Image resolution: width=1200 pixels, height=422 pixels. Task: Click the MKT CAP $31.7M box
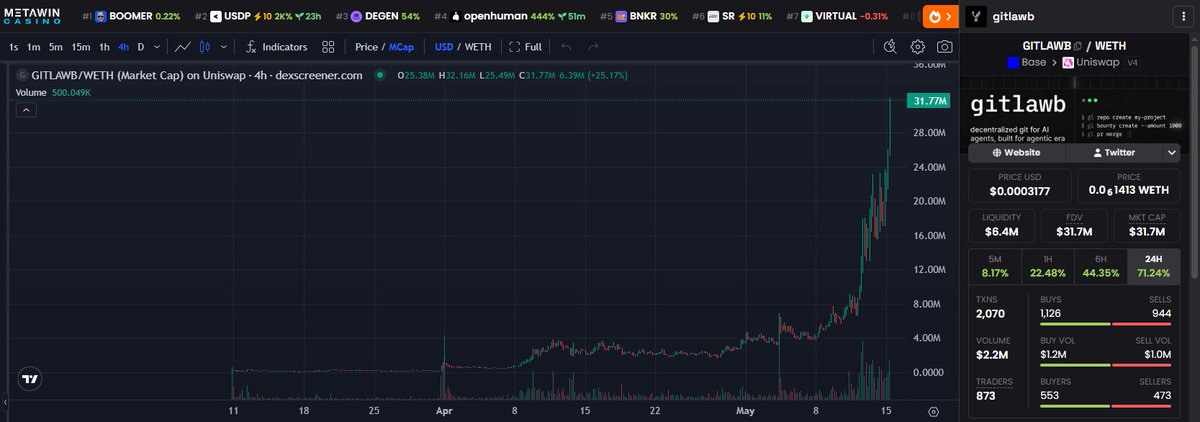1148,226
